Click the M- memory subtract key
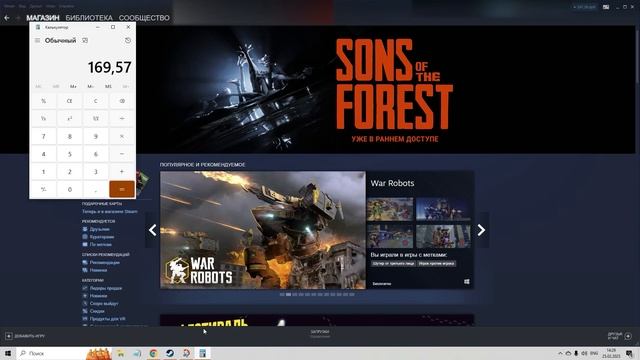This screenshot has width=640, height=360. click(91, 86)
